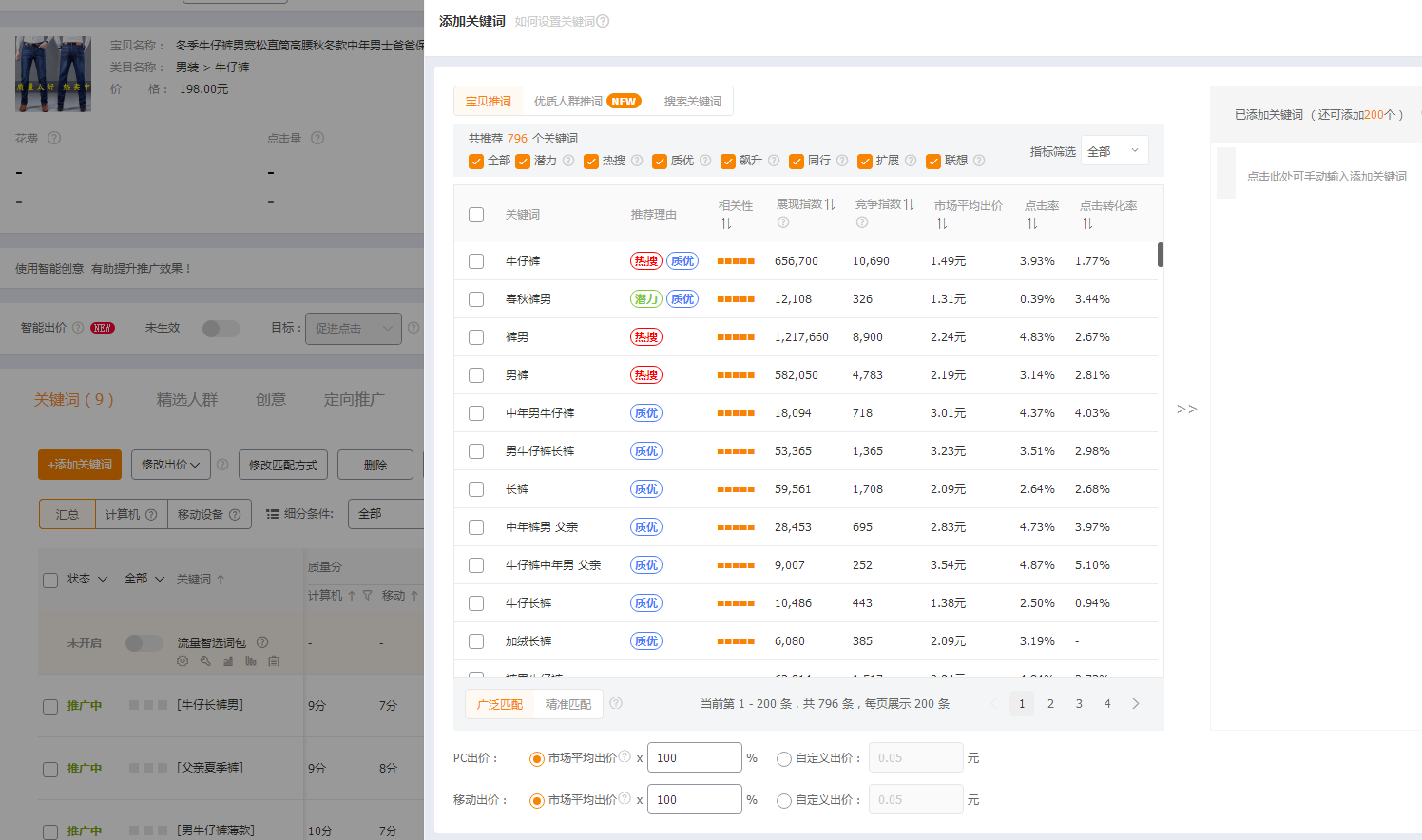Click the 展现指数 sort arrows icon

pyautogui.click(x=830, y=204)
